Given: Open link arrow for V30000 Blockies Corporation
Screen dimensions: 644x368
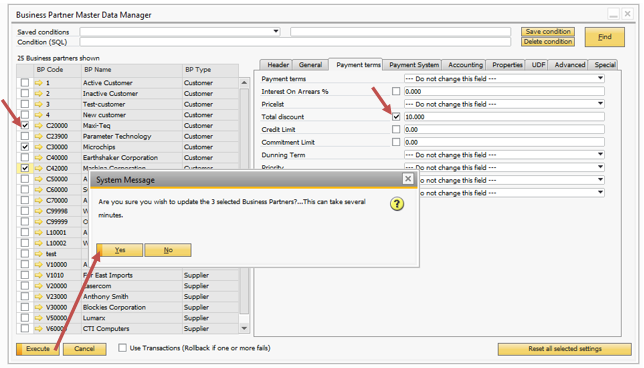Looking at the screenshot, I should 39,307.
